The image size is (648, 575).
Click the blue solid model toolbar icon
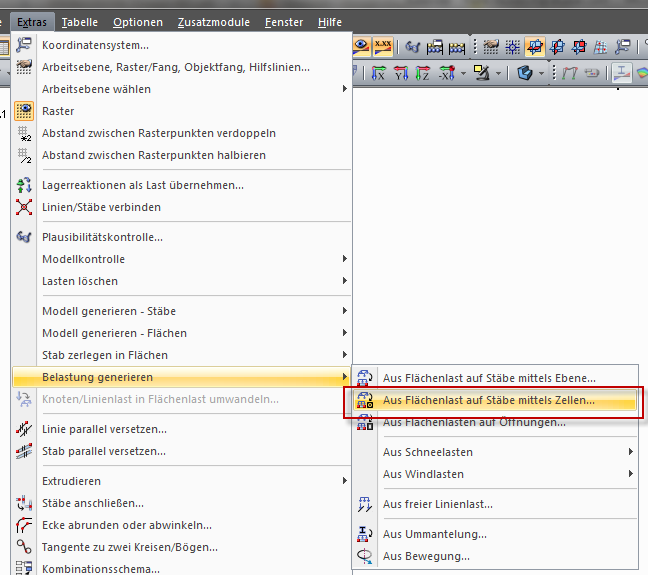(525, 73)
